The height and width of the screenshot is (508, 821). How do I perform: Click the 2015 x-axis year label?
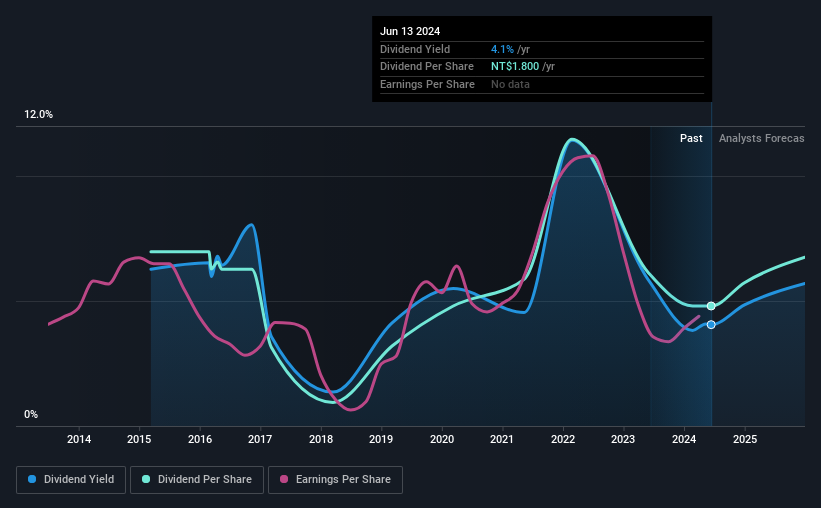tap(139, 439)
